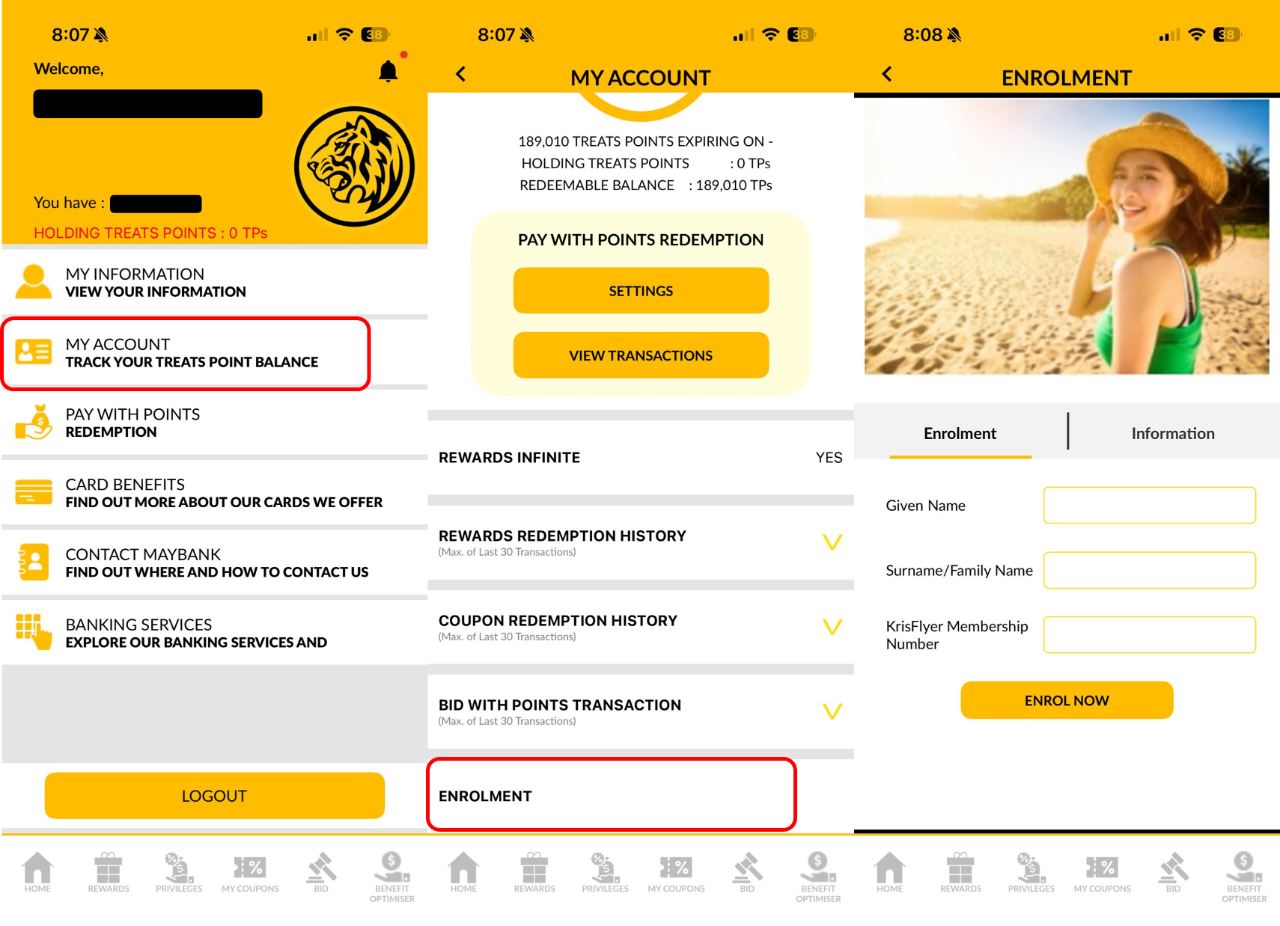Open Rewards gift icon in middle screen's bottom bar
The height and width of the screenshot is (926, 1280).
pos(534,872)
